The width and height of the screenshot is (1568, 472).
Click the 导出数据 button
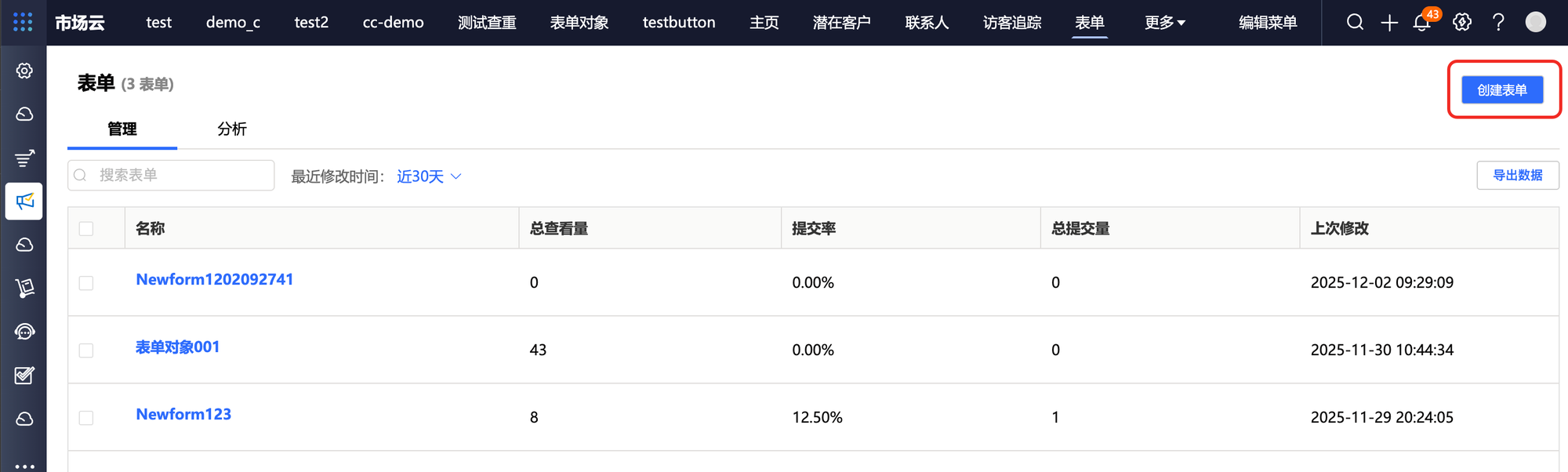click(1517, 176)
